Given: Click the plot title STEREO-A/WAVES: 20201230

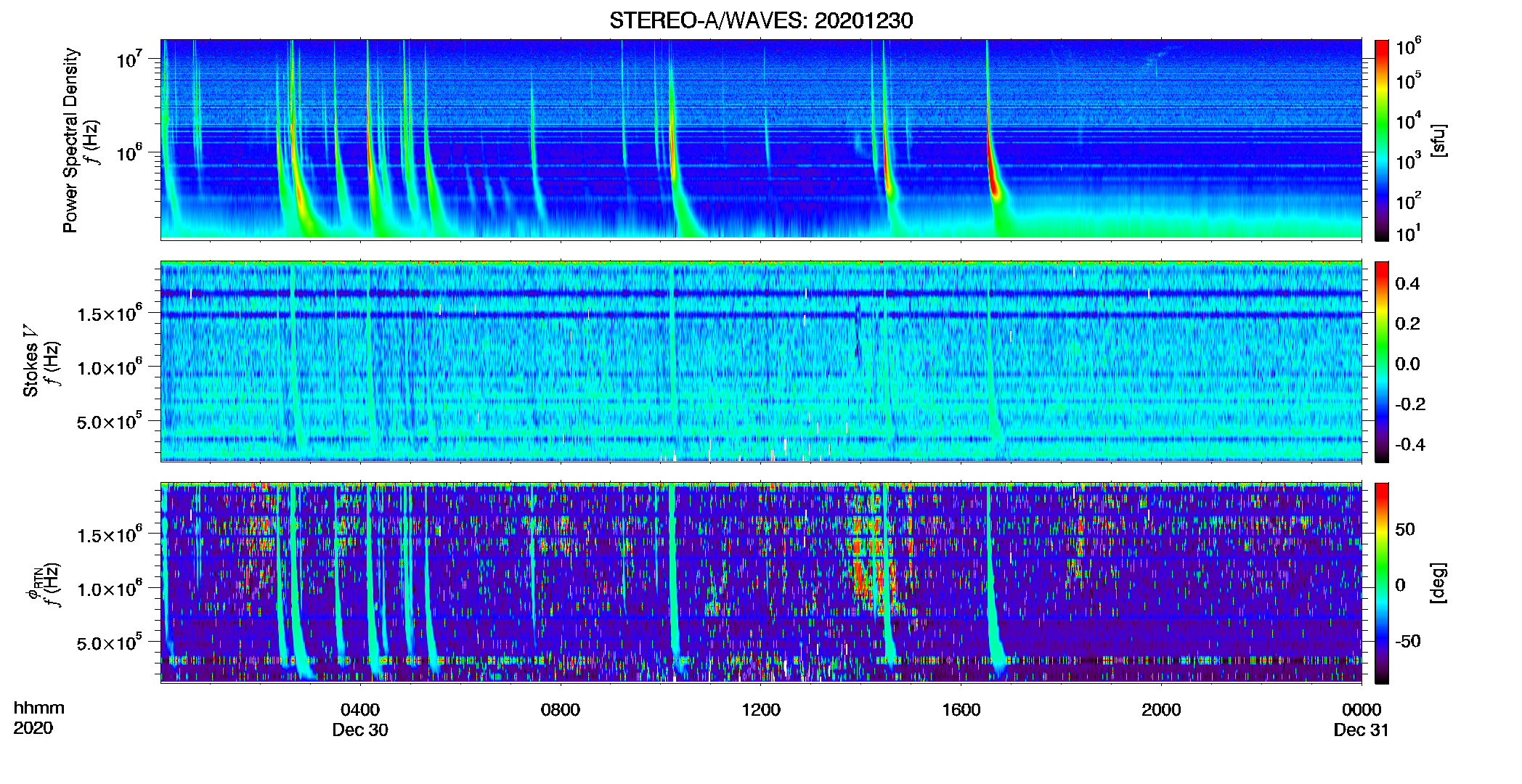Looking at the screenshot, I should tap(761, 20).
